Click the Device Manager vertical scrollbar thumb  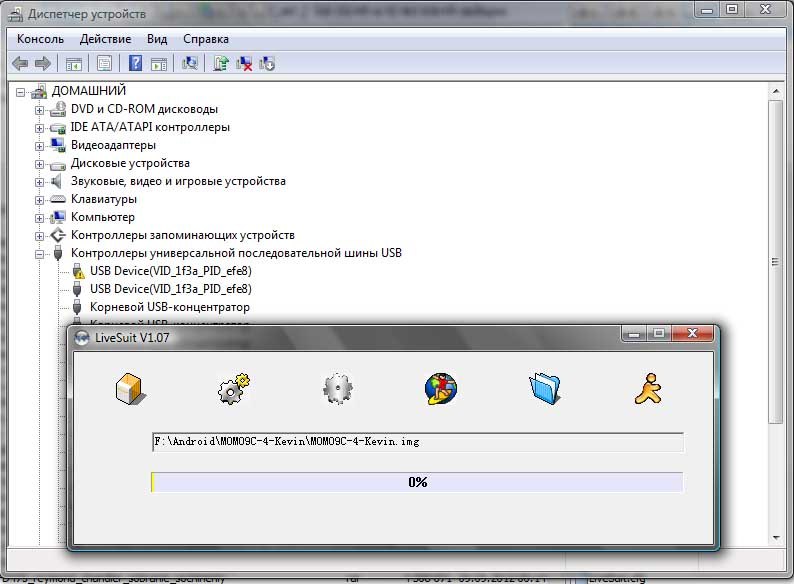(x=776, y=261)
